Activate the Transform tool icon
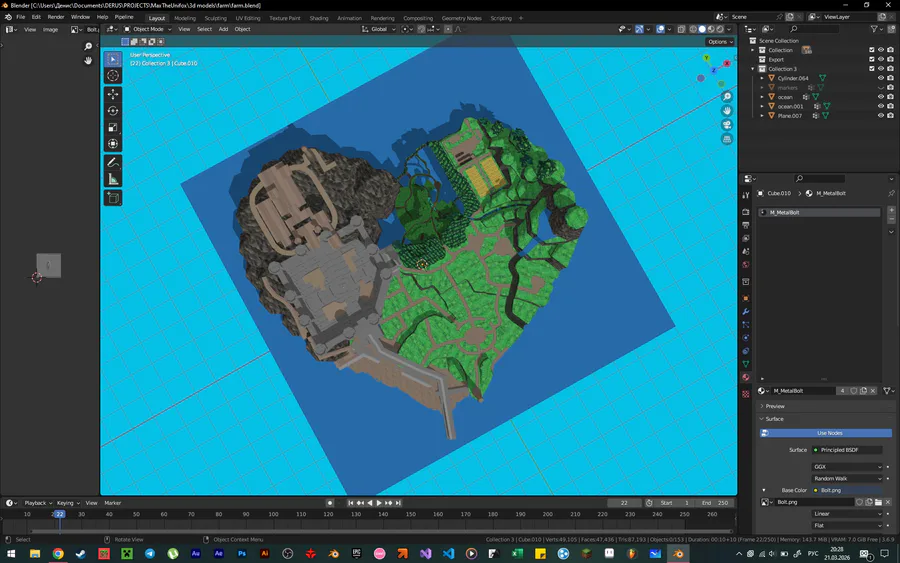The image size is (900, 563). tap(113, 144)
